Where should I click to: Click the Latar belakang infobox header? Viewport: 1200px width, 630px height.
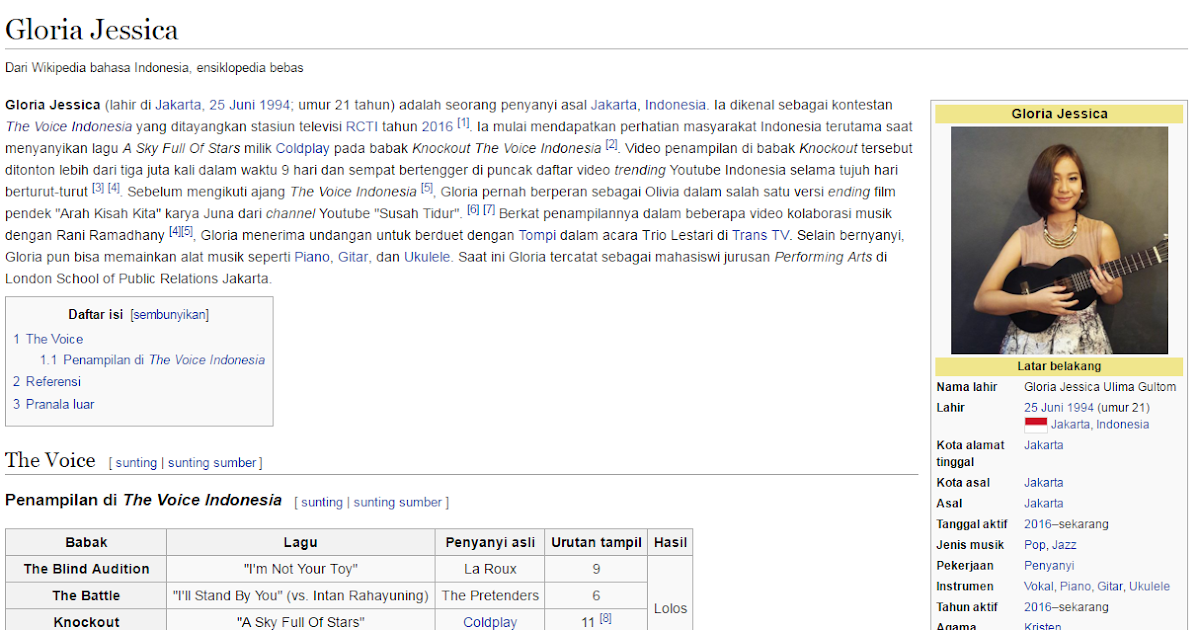[x=1059, y=366]
